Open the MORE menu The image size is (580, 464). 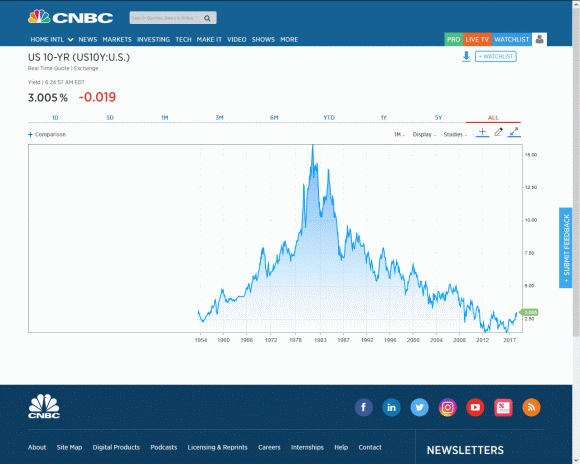click(289, 40)
